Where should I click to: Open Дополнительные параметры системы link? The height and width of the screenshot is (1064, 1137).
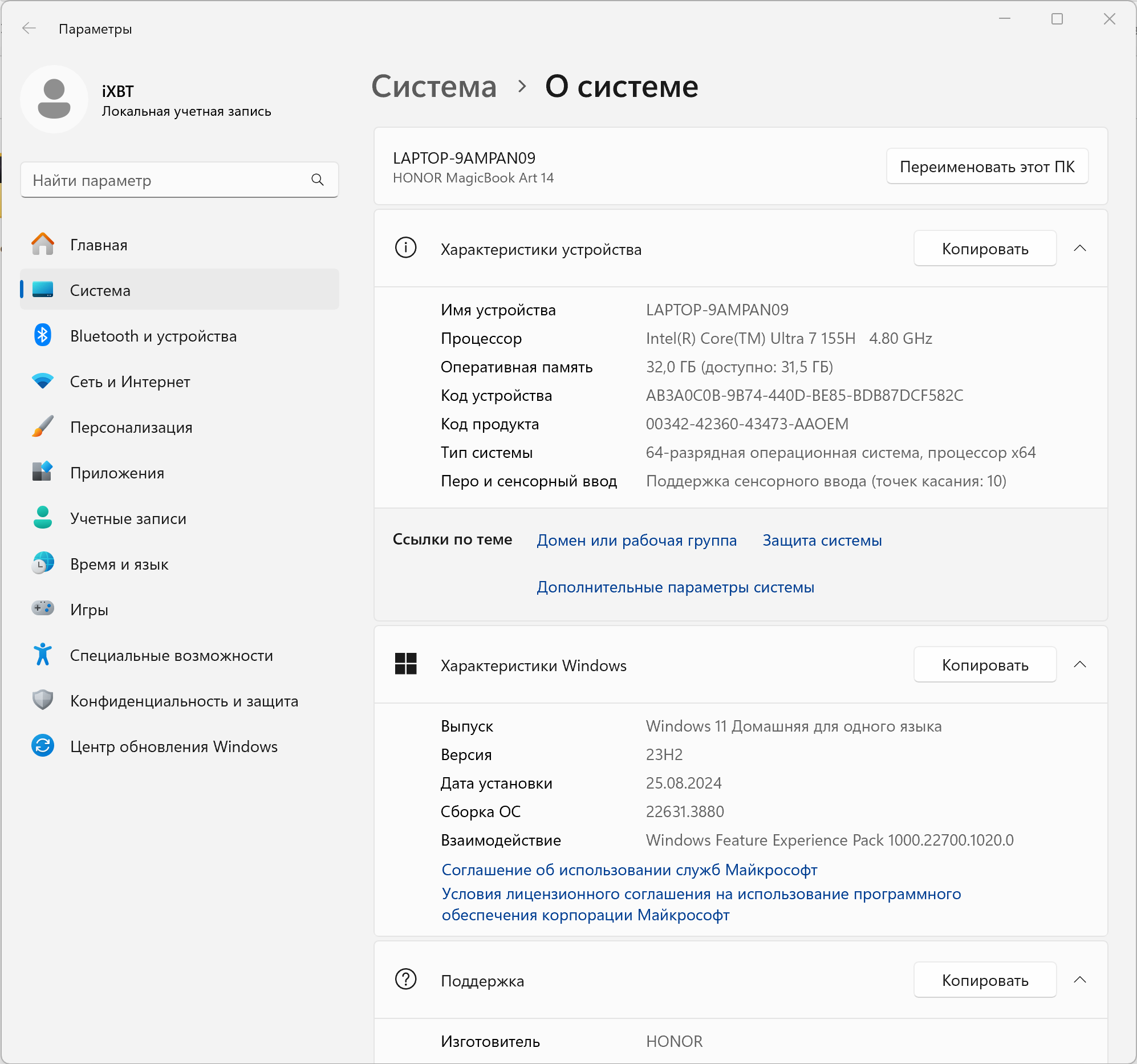[x=675, y=587]
